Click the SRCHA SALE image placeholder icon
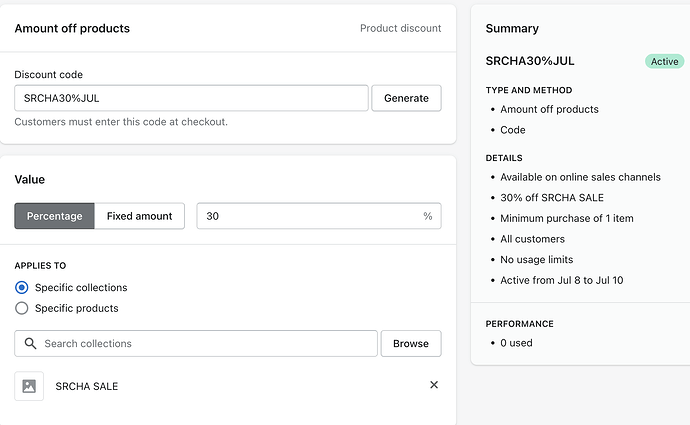 click(x=29, y=386)
